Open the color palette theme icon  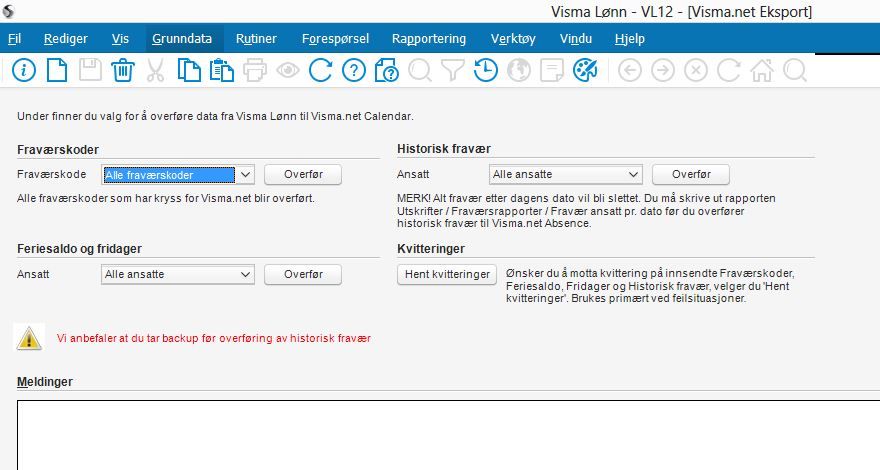(585, 71)
